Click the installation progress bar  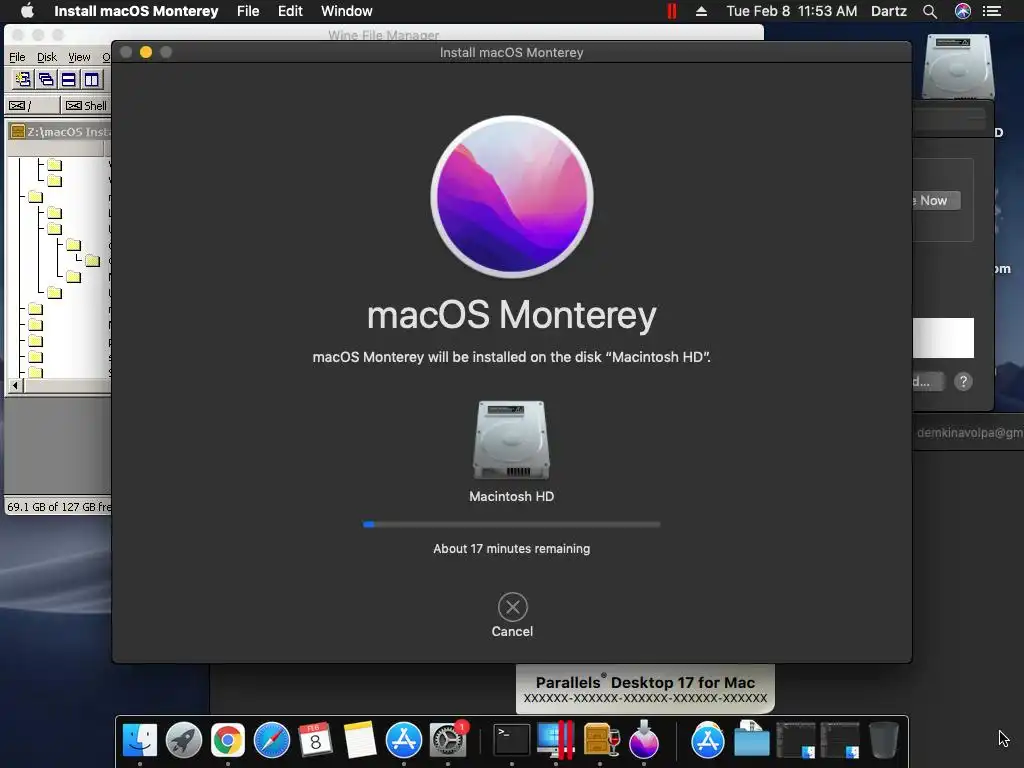click(x=511, y=524)
